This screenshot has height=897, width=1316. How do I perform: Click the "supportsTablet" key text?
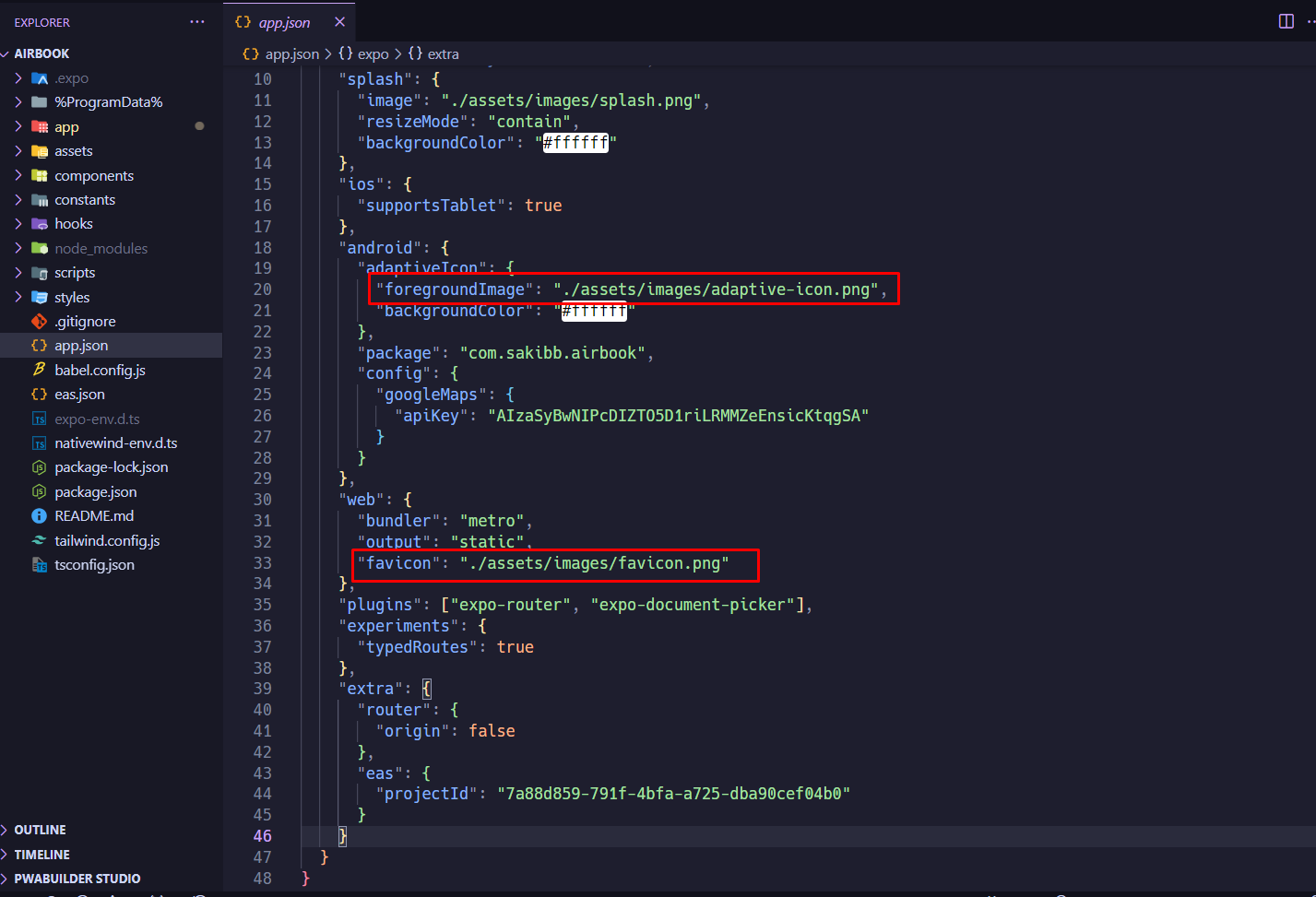pyautogui.click(x=432, y=206)
